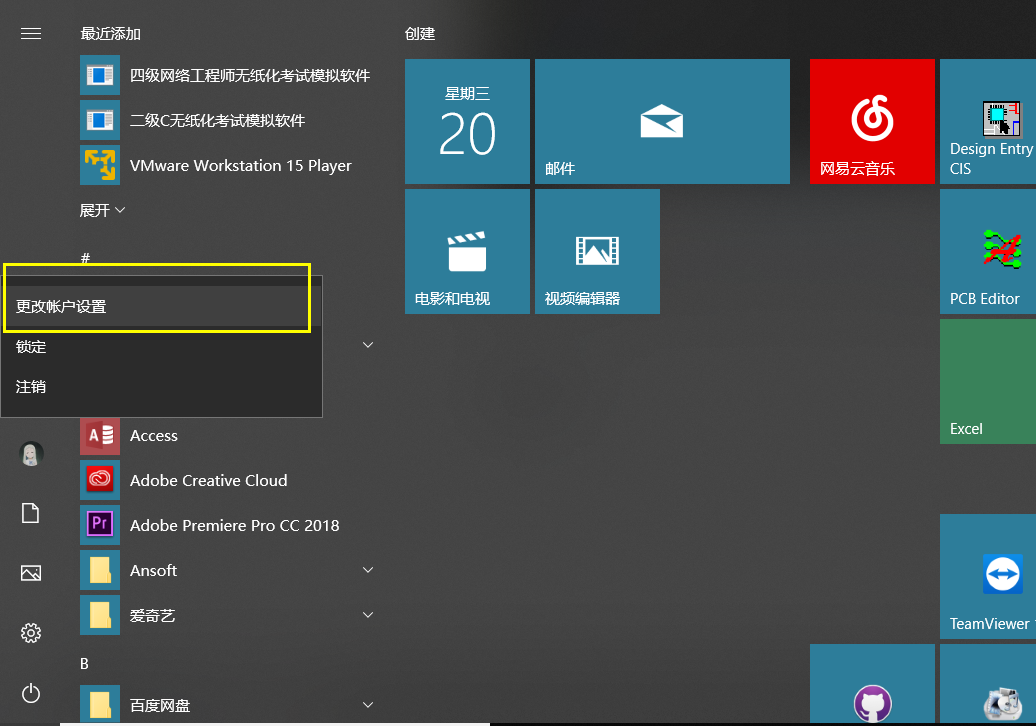
Task: Open the Adobe Creative Cloud icon
Action: click(100, 480)
